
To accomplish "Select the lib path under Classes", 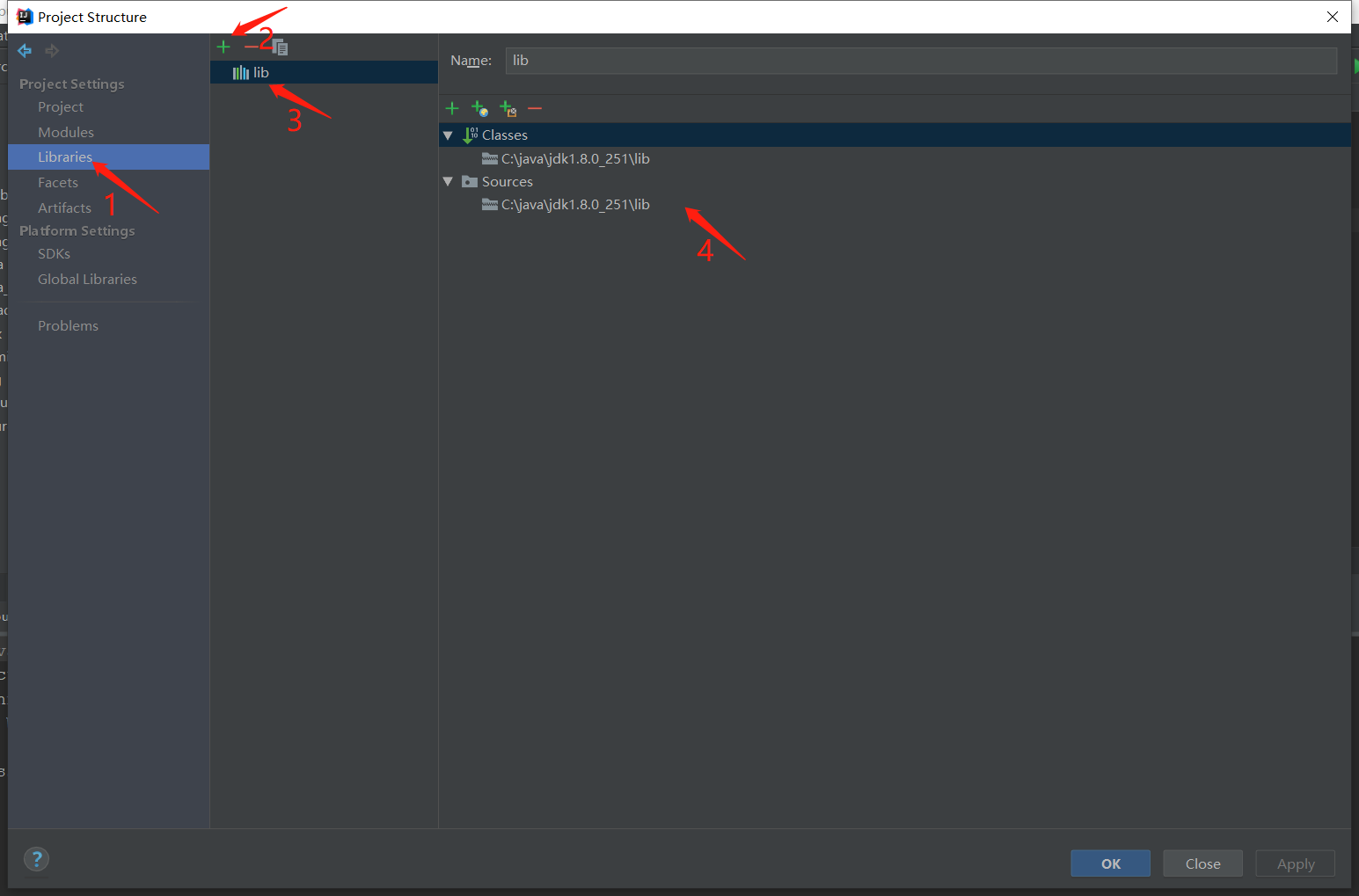I will (575, 158).
